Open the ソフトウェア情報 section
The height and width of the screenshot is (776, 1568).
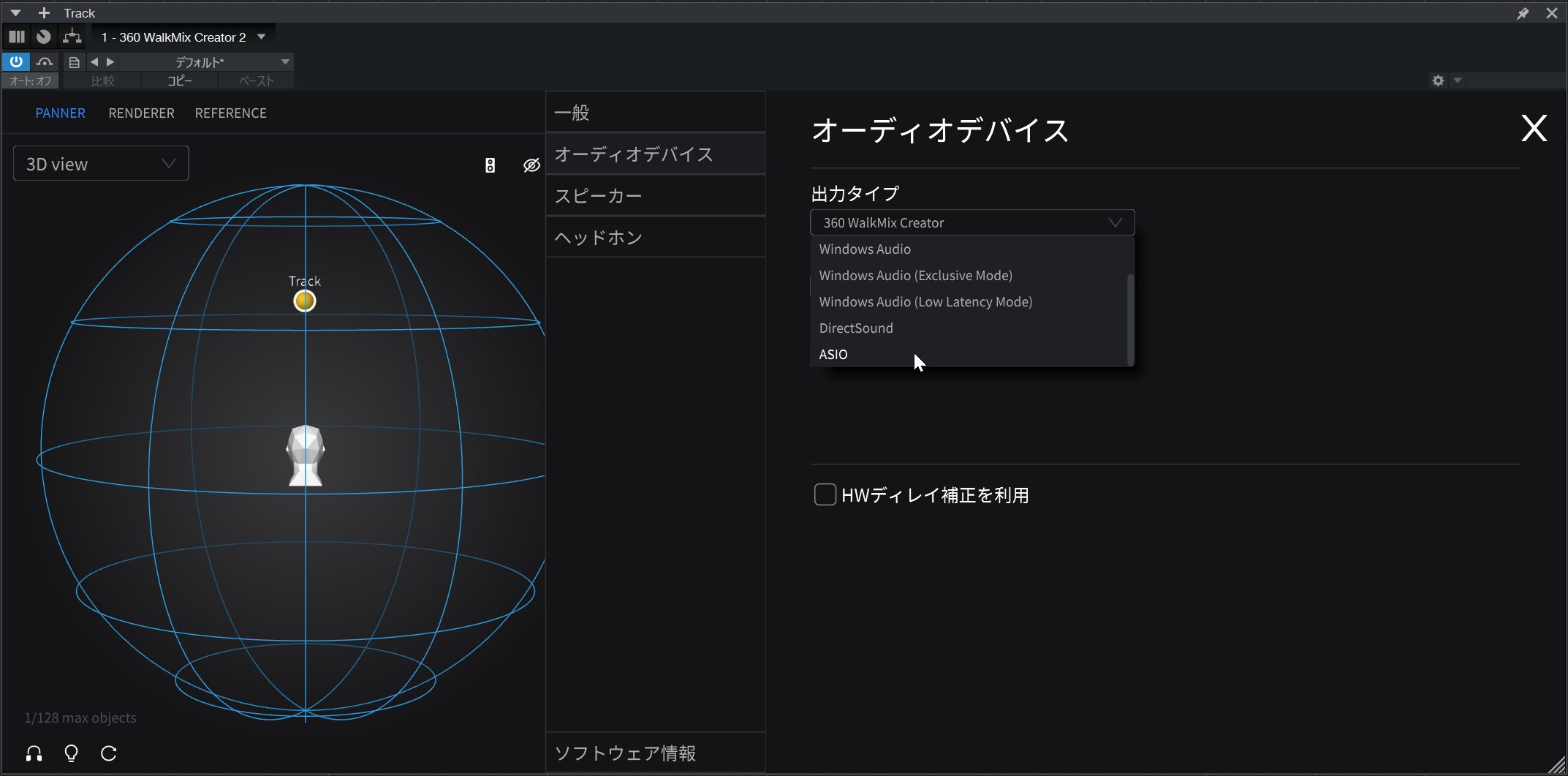(656, 753)
